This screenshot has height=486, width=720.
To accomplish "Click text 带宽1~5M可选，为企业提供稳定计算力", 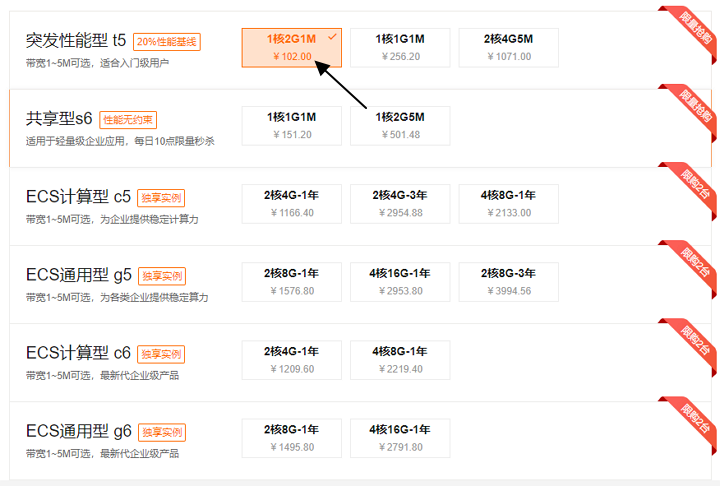I will [x=112, y=219].
